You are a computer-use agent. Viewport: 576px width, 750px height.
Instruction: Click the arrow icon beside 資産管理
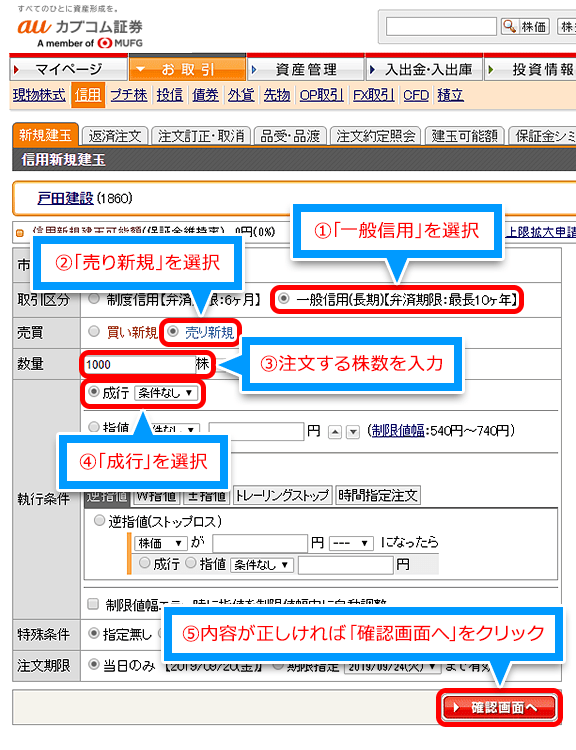click(255, 70)
